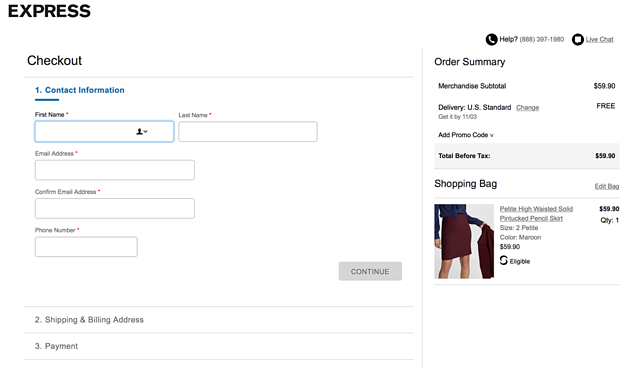Select the 1. Contact Information step
640x368 pixels.
click(80, 90)
